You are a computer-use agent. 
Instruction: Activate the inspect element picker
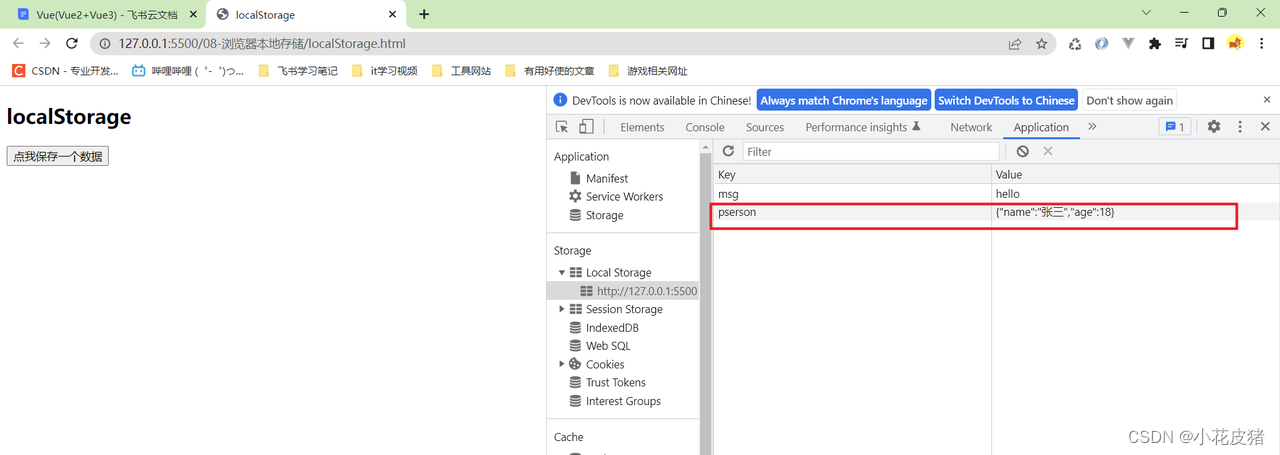[562, 127]
